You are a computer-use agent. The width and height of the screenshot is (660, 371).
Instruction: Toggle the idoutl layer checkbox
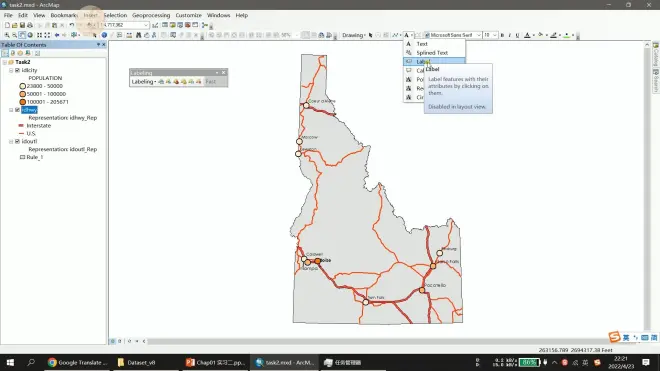17,141
